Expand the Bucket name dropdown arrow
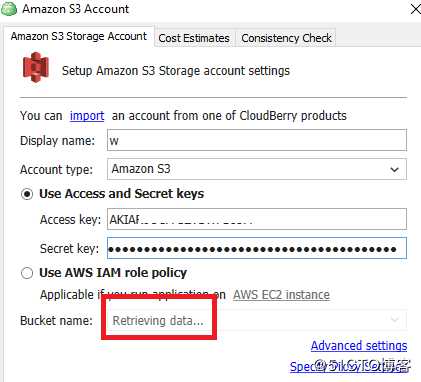Image resolution: width=421 pixels, height=382 pixels. tap(395, 320)
